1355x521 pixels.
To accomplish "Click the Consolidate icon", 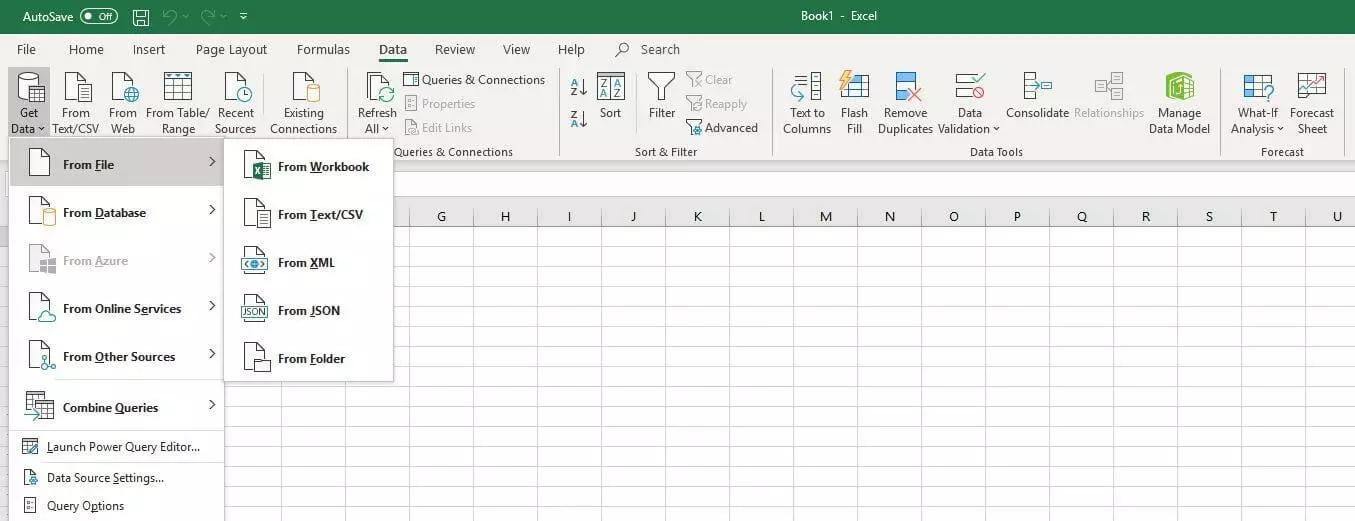I will [x=1037, y=87].
